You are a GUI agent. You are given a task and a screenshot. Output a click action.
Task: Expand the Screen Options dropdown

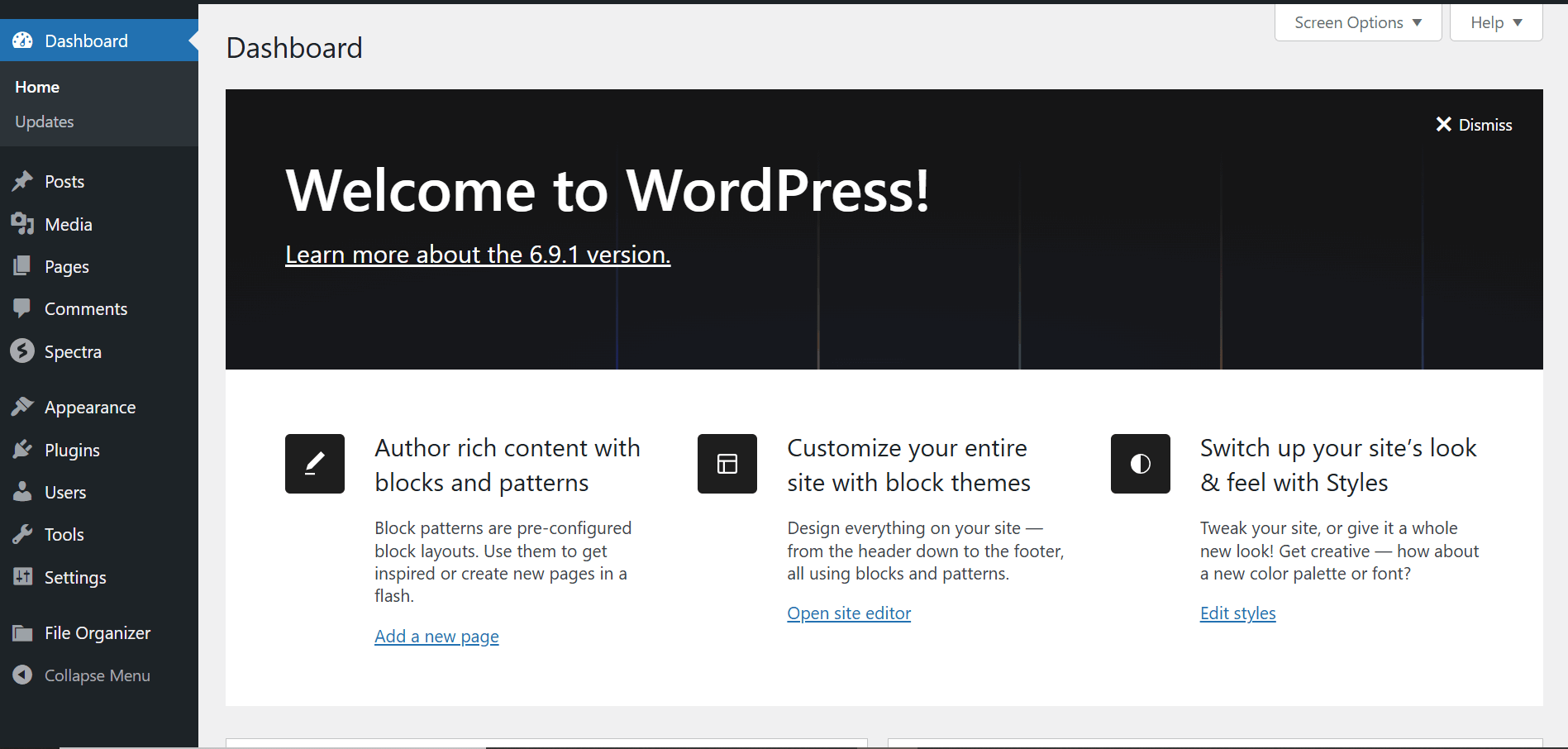coord(1358,22)
